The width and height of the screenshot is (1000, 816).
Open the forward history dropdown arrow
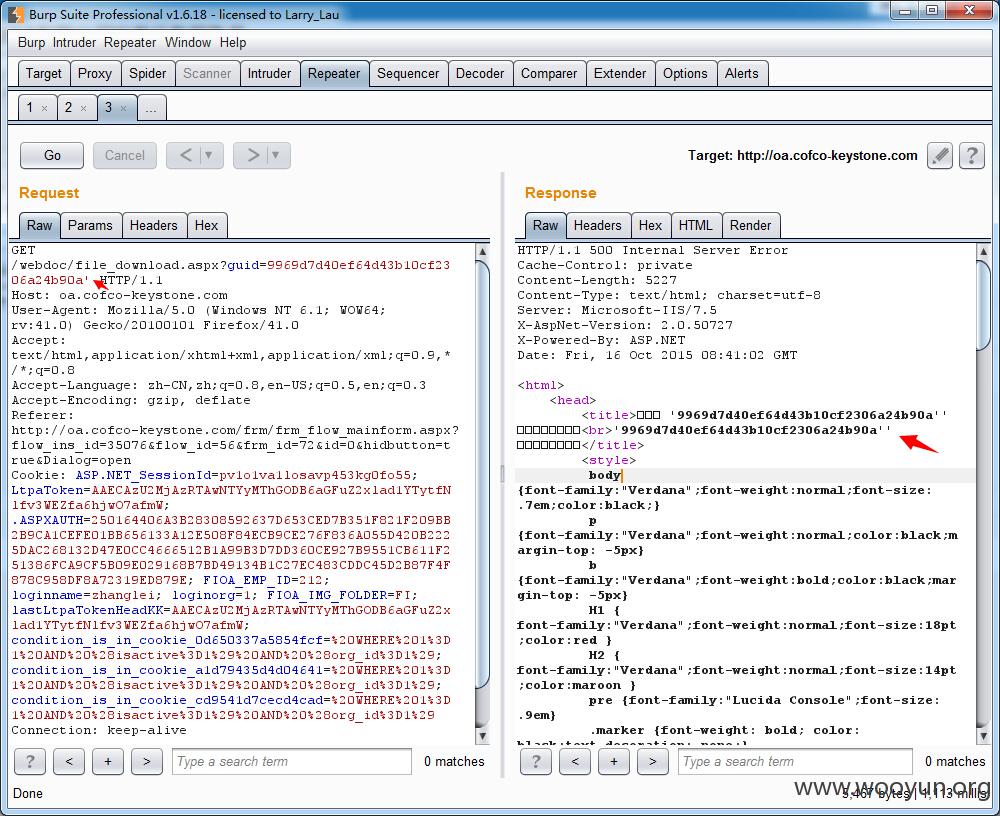276,155
